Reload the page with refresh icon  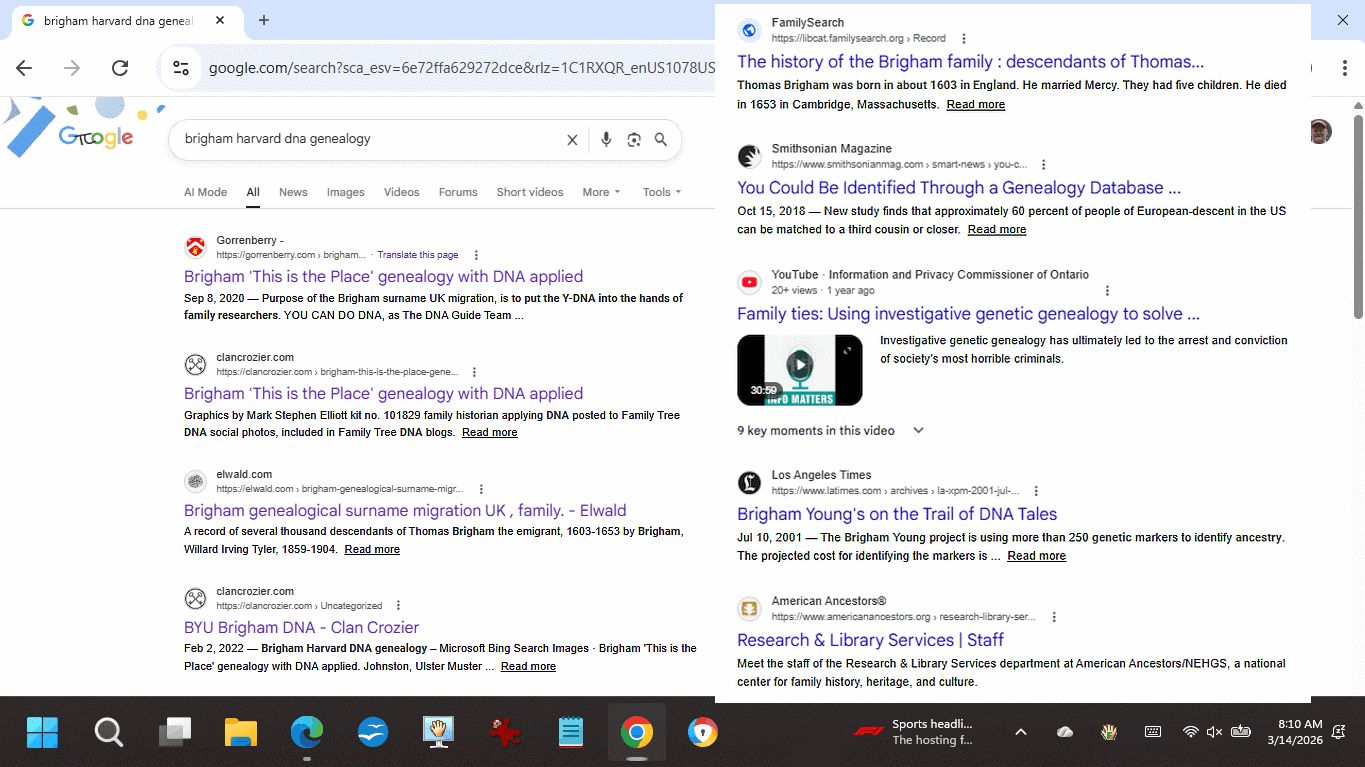[120, 68]
